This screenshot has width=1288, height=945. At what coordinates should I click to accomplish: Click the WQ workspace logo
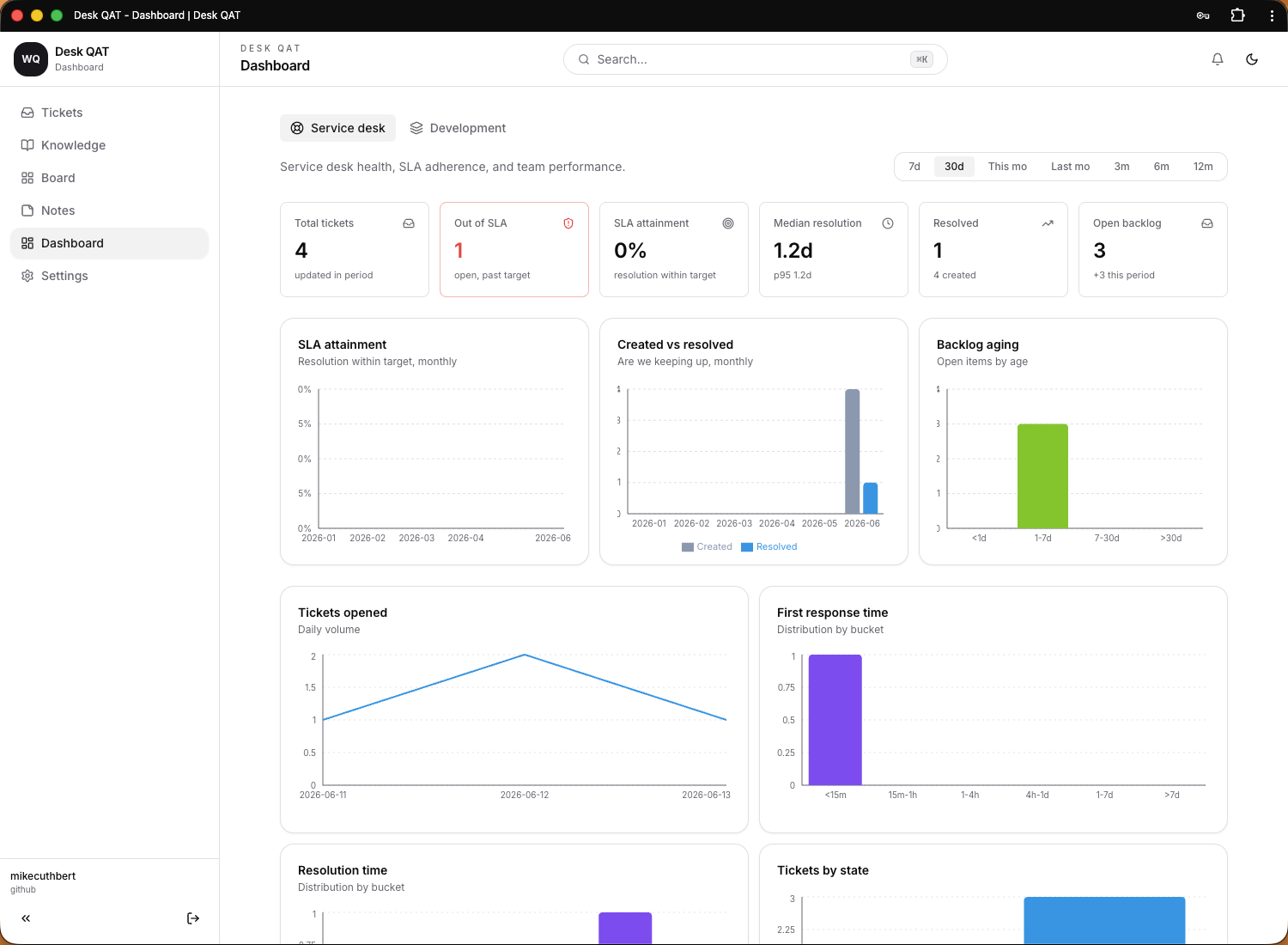31,59
